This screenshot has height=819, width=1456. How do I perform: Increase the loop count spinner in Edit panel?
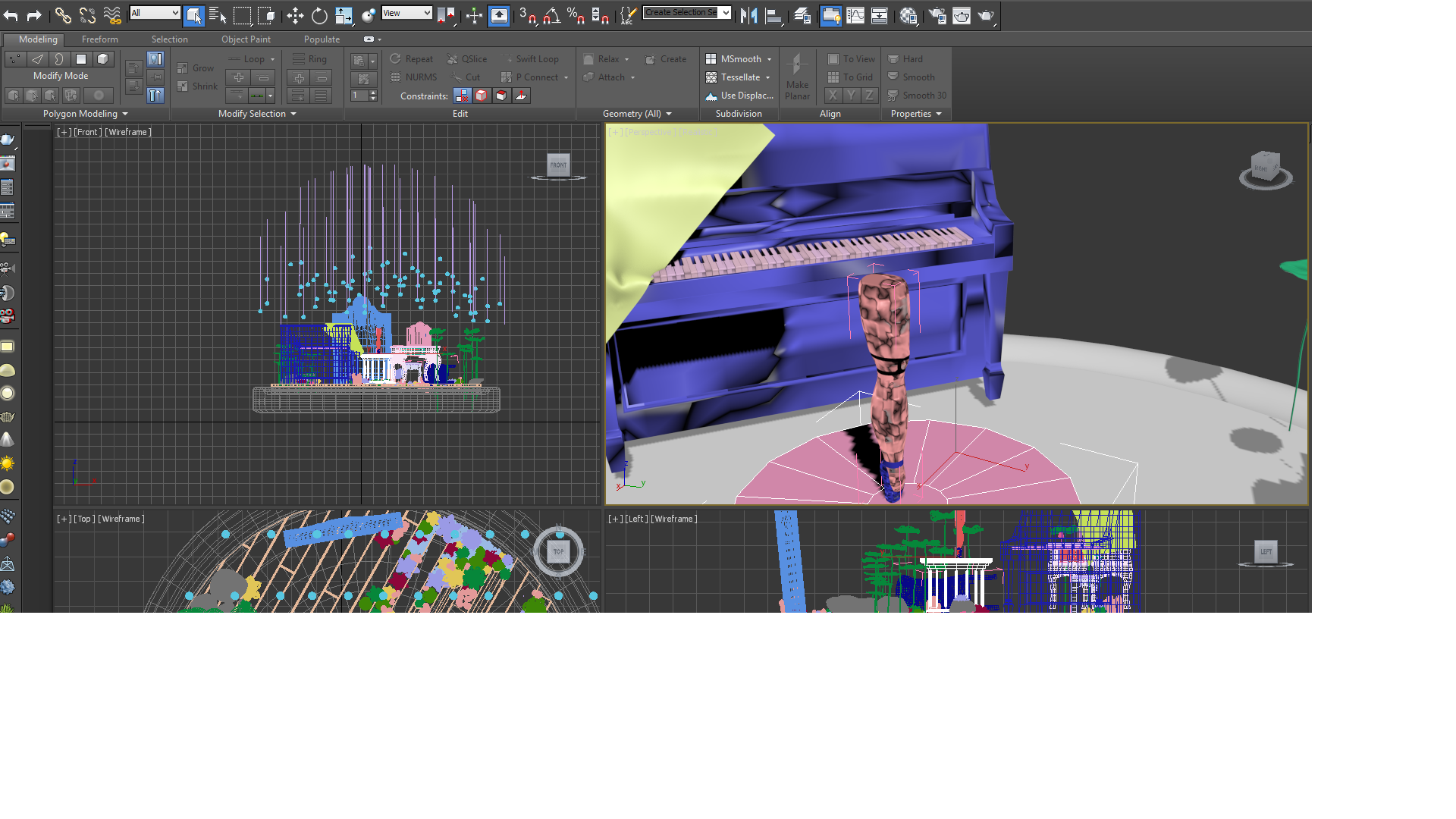(373, 92)
